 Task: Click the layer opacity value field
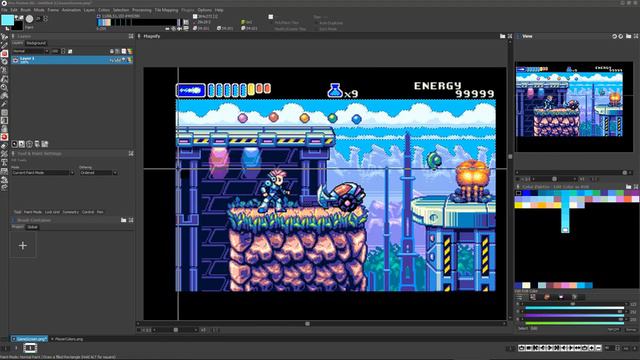(55, 51)
